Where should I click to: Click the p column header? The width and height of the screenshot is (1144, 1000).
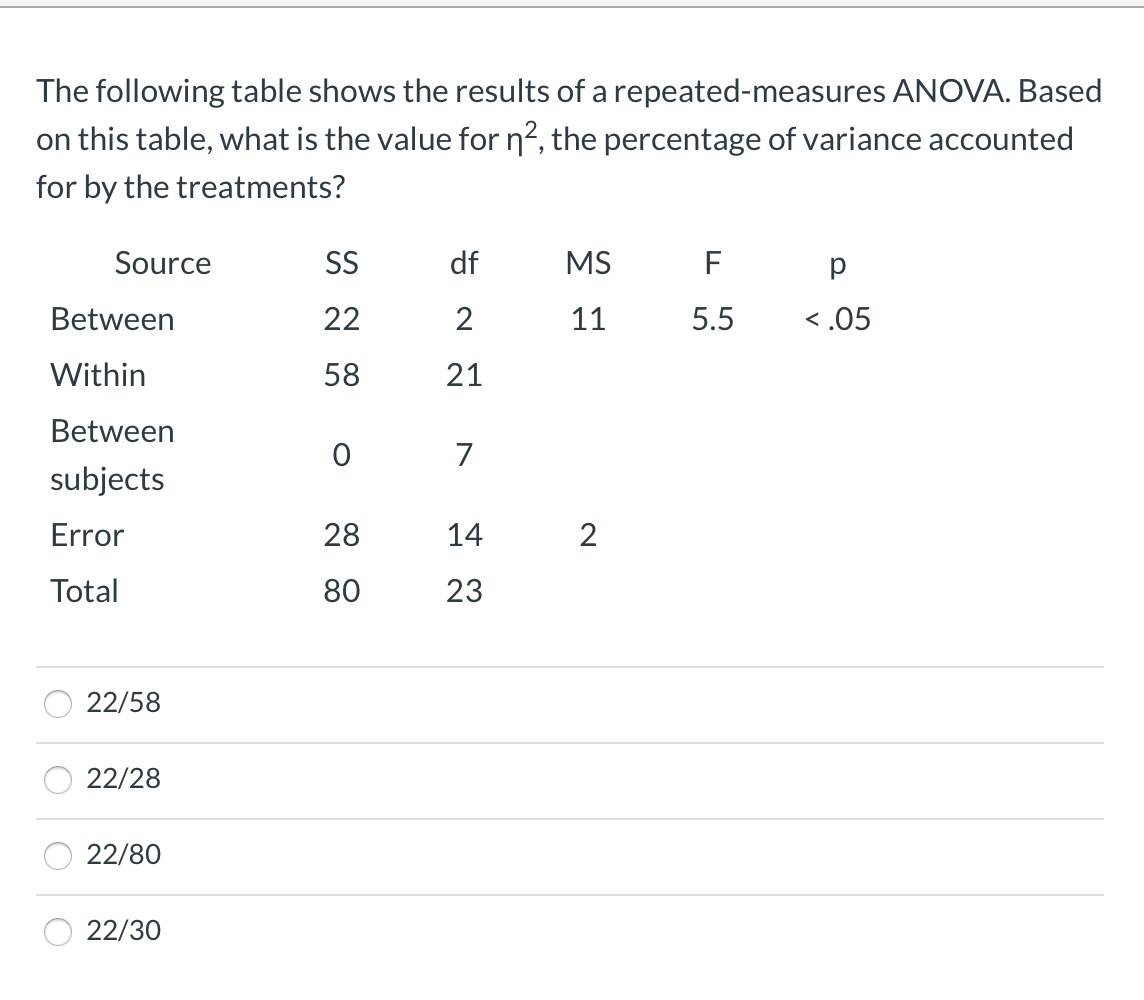836,263
